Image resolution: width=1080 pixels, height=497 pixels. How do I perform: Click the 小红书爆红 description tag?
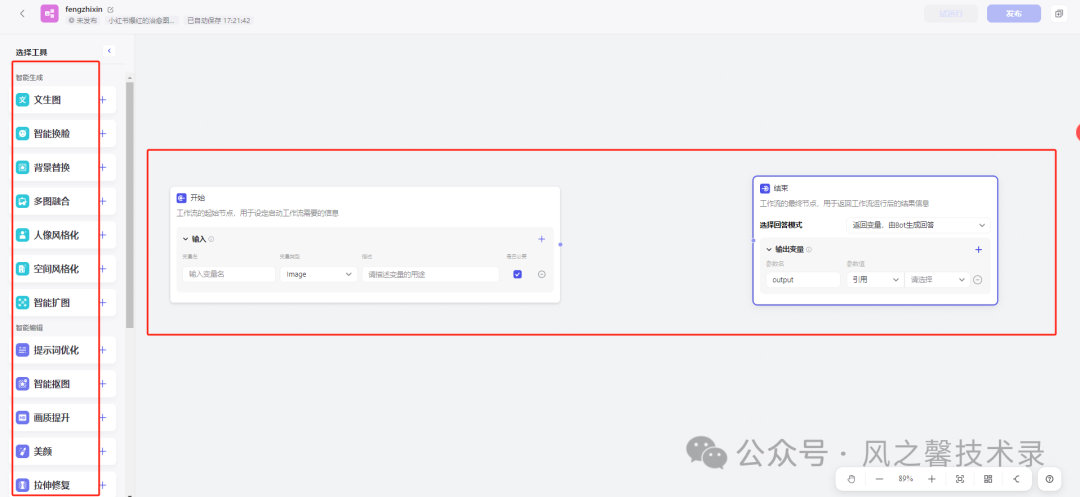[143, 21]
